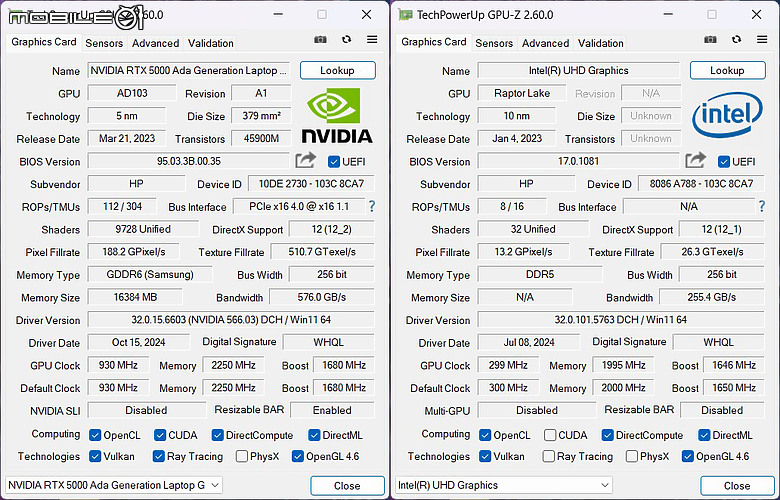This screenshot has width=780, height=500.
Task: Click Bus Interface question mark in NVIDIA window
Action: point(372,206)
